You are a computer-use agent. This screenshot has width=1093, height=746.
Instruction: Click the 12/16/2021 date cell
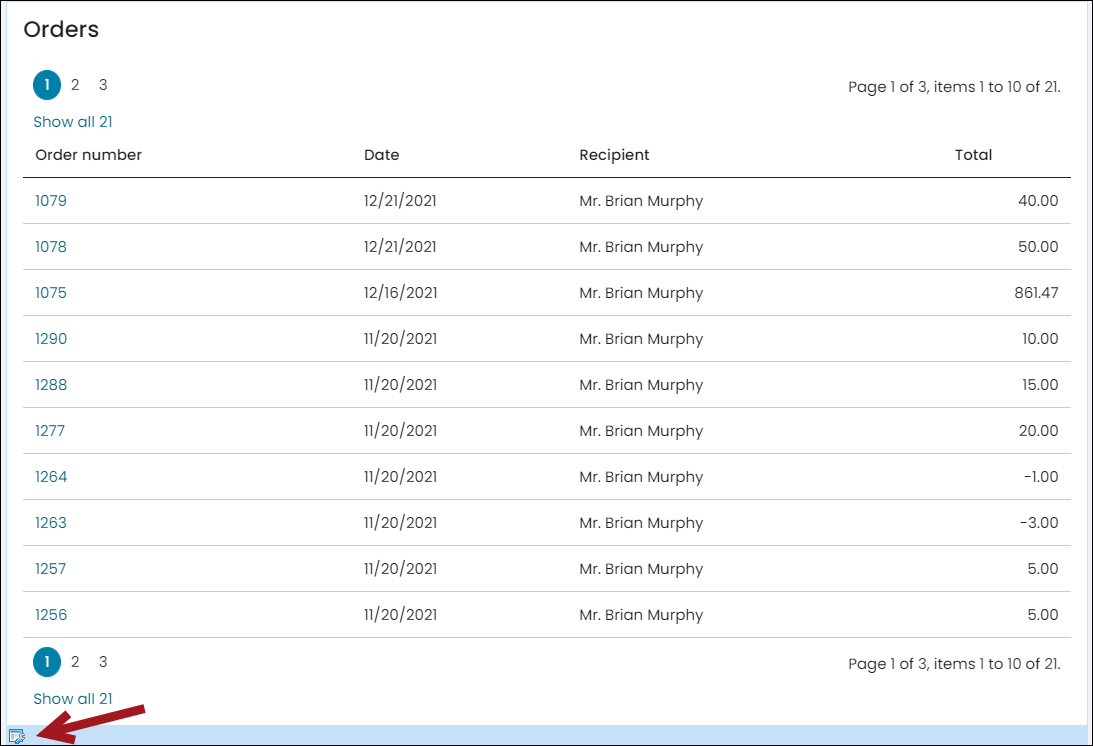click(x=400, y=293)
